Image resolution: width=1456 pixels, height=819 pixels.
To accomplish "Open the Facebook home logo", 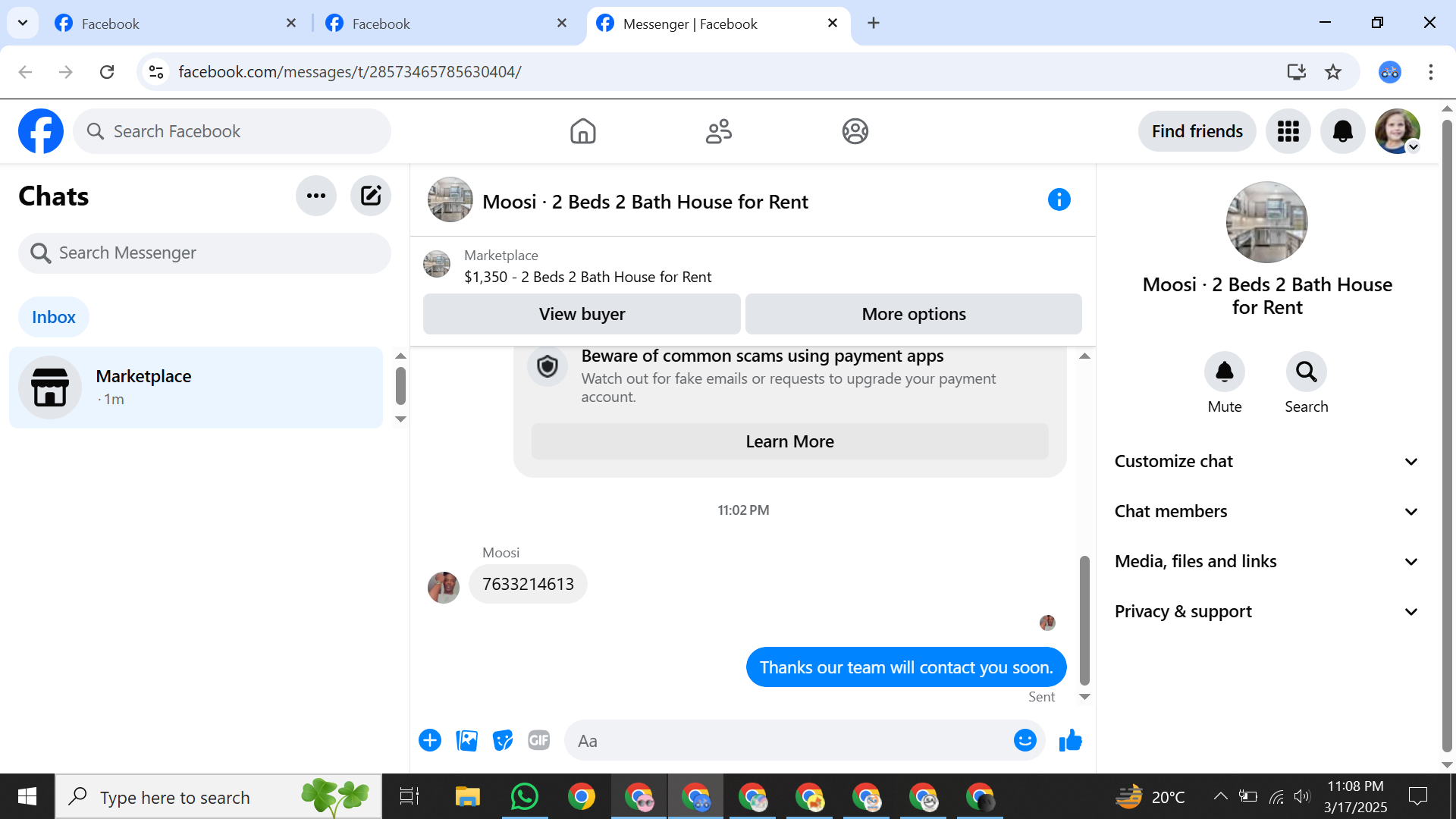I will coord(41,131).
